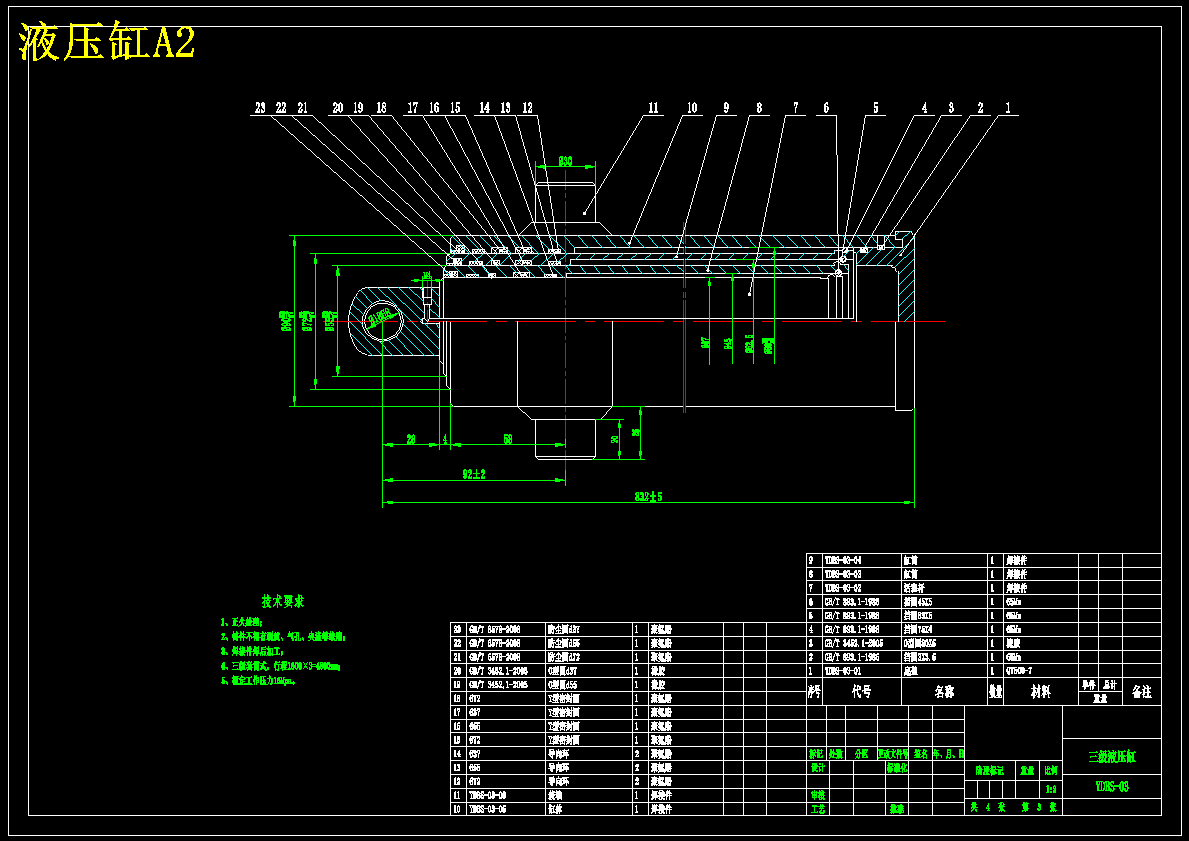Click the 名称 column header in parts list

pos(944,692)
